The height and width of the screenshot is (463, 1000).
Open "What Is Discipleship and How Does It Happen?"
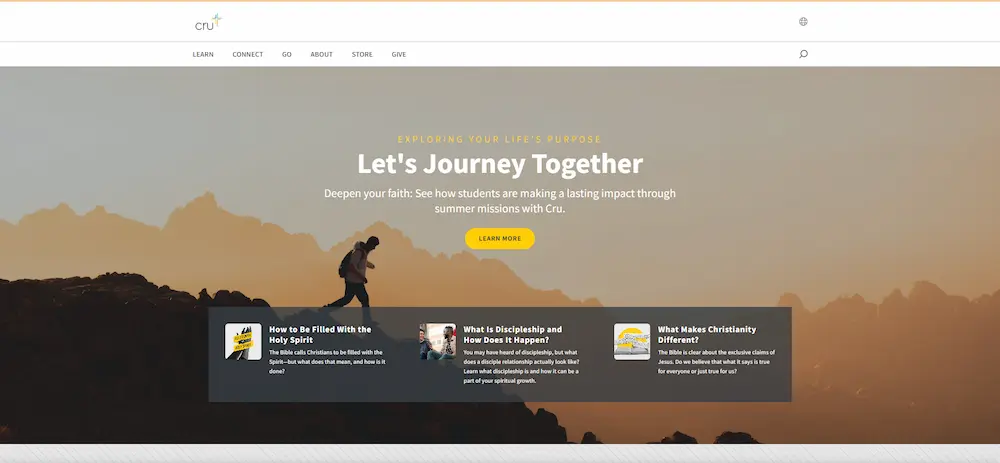[512, 334]
